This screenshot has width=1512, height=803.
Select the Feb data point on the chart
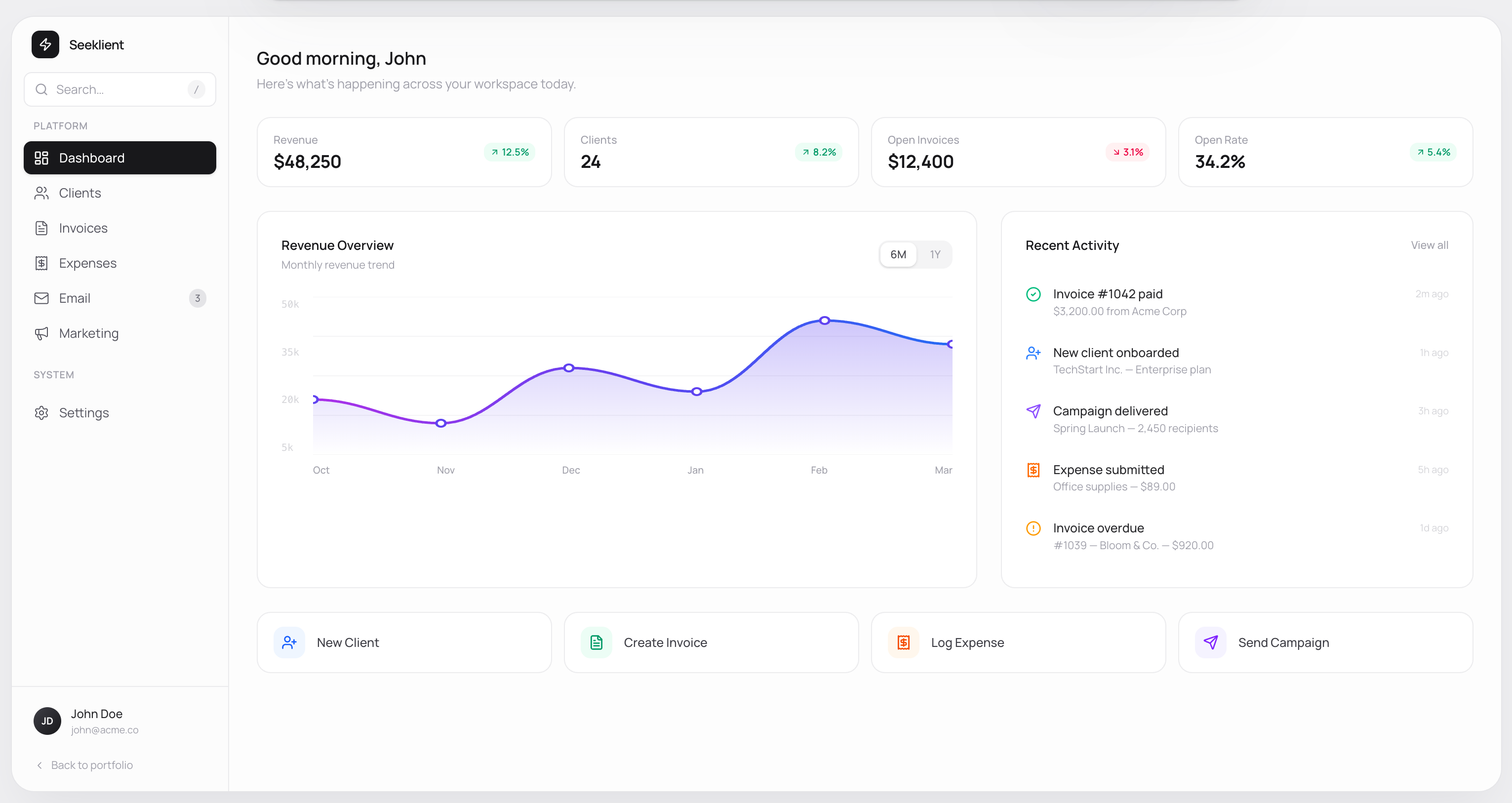tap(825, 320)
